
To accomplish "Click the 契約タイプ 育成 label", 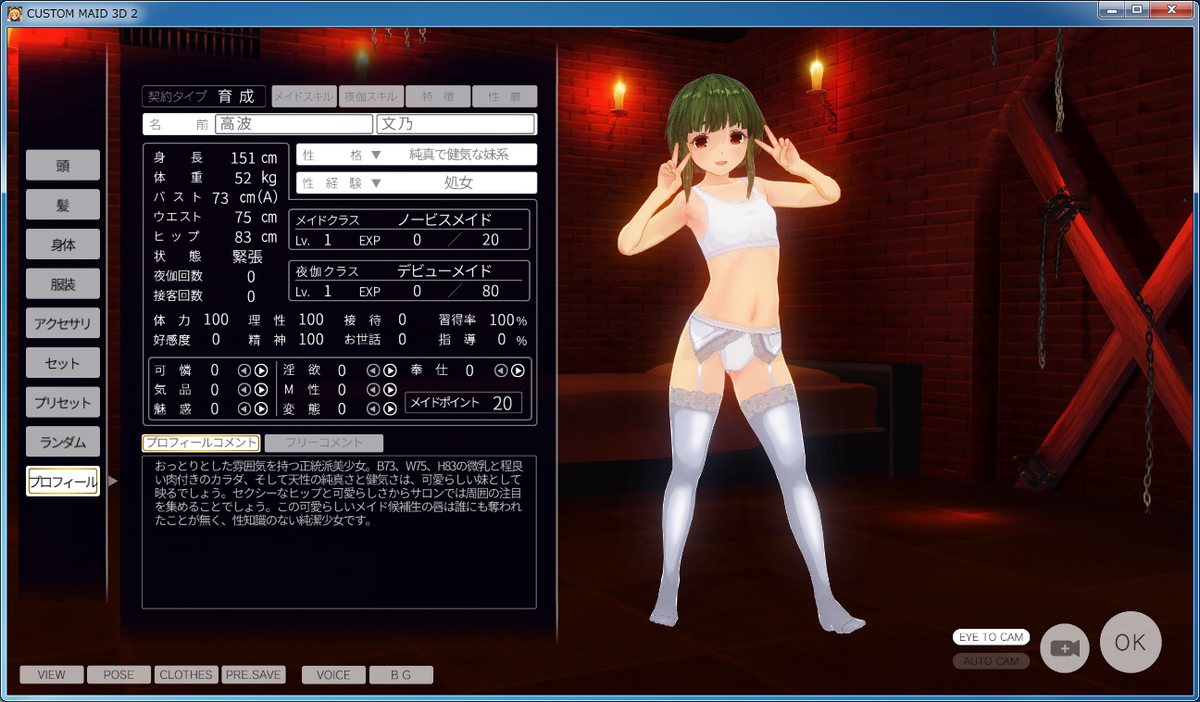I will 204,96.
